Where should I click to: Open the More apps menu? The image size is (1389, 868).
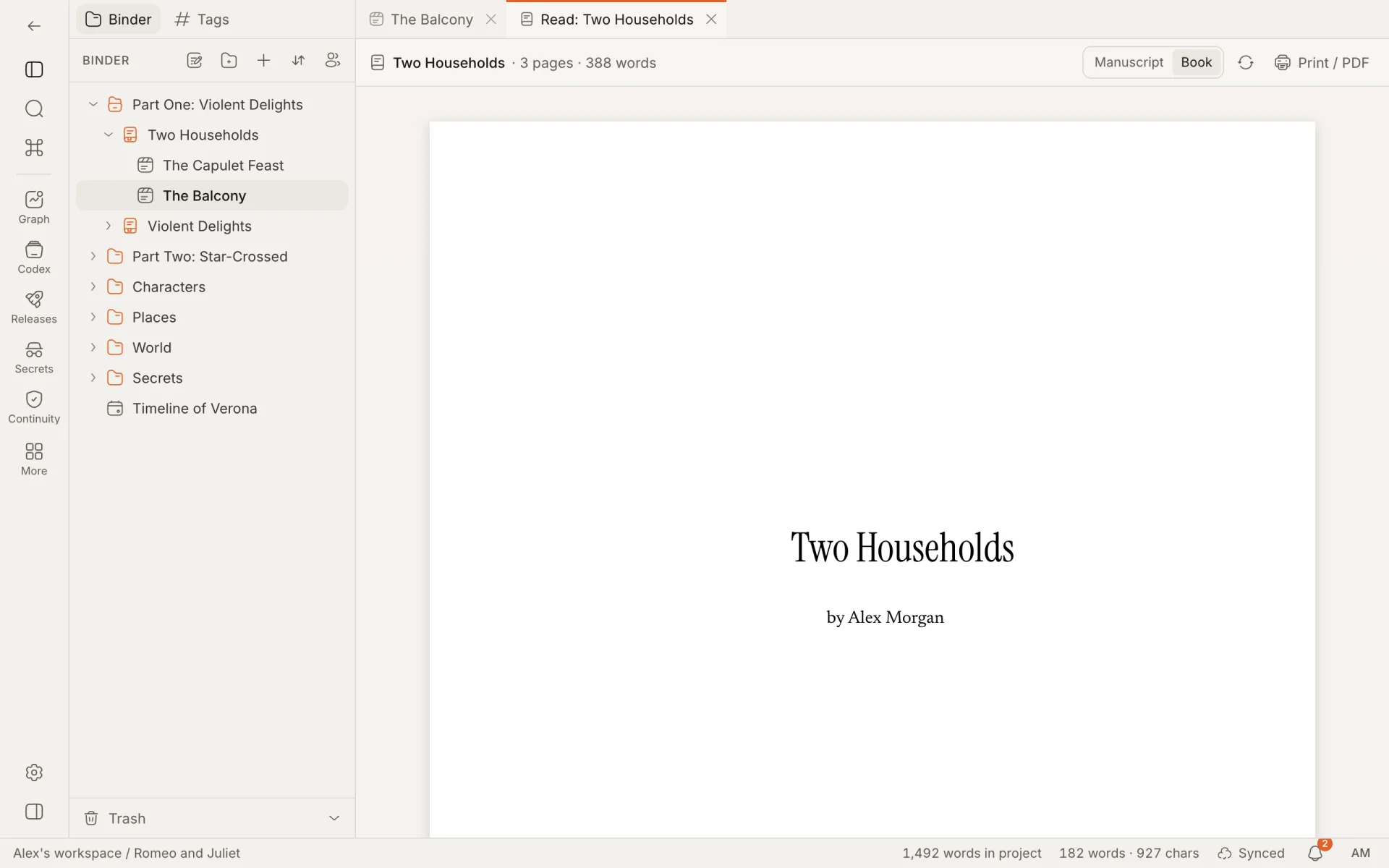pyautogui.click(x=34, y=459)
